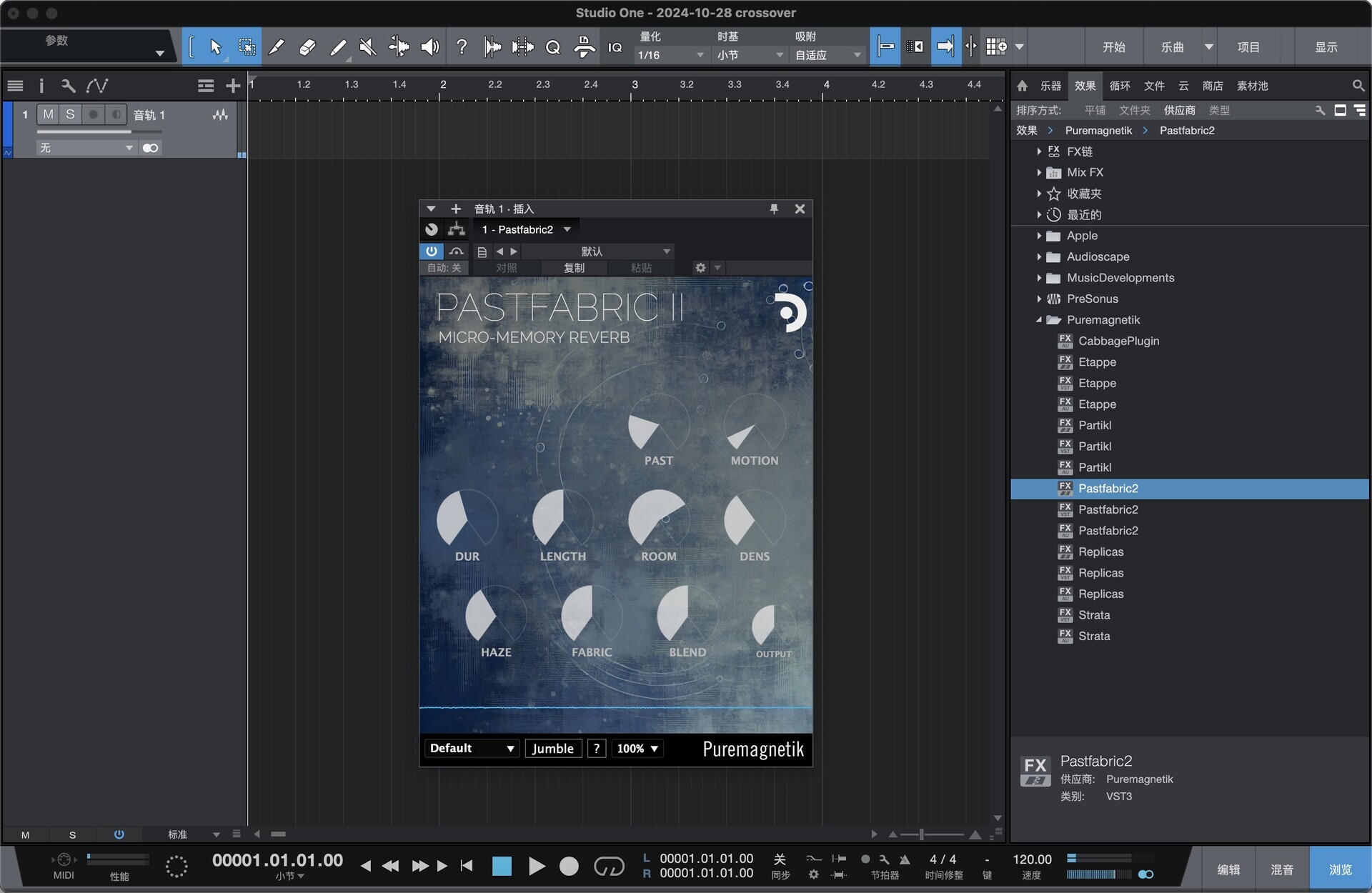This screenshot has width=1372, height=893.
Task: Open the Timebase dropdown
Action: (x=749, y=55)
